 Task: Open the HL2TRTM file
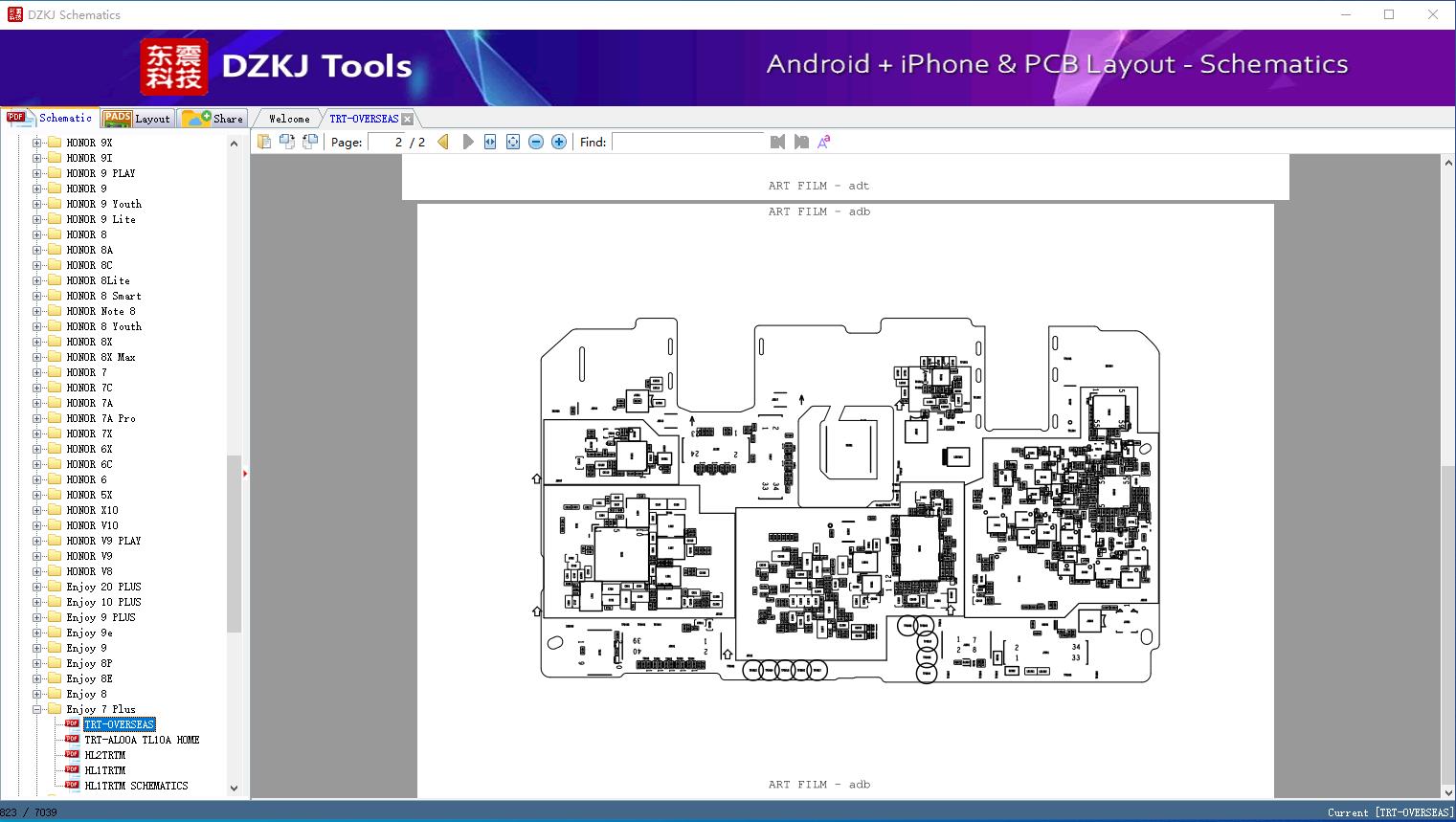[104, 755]
